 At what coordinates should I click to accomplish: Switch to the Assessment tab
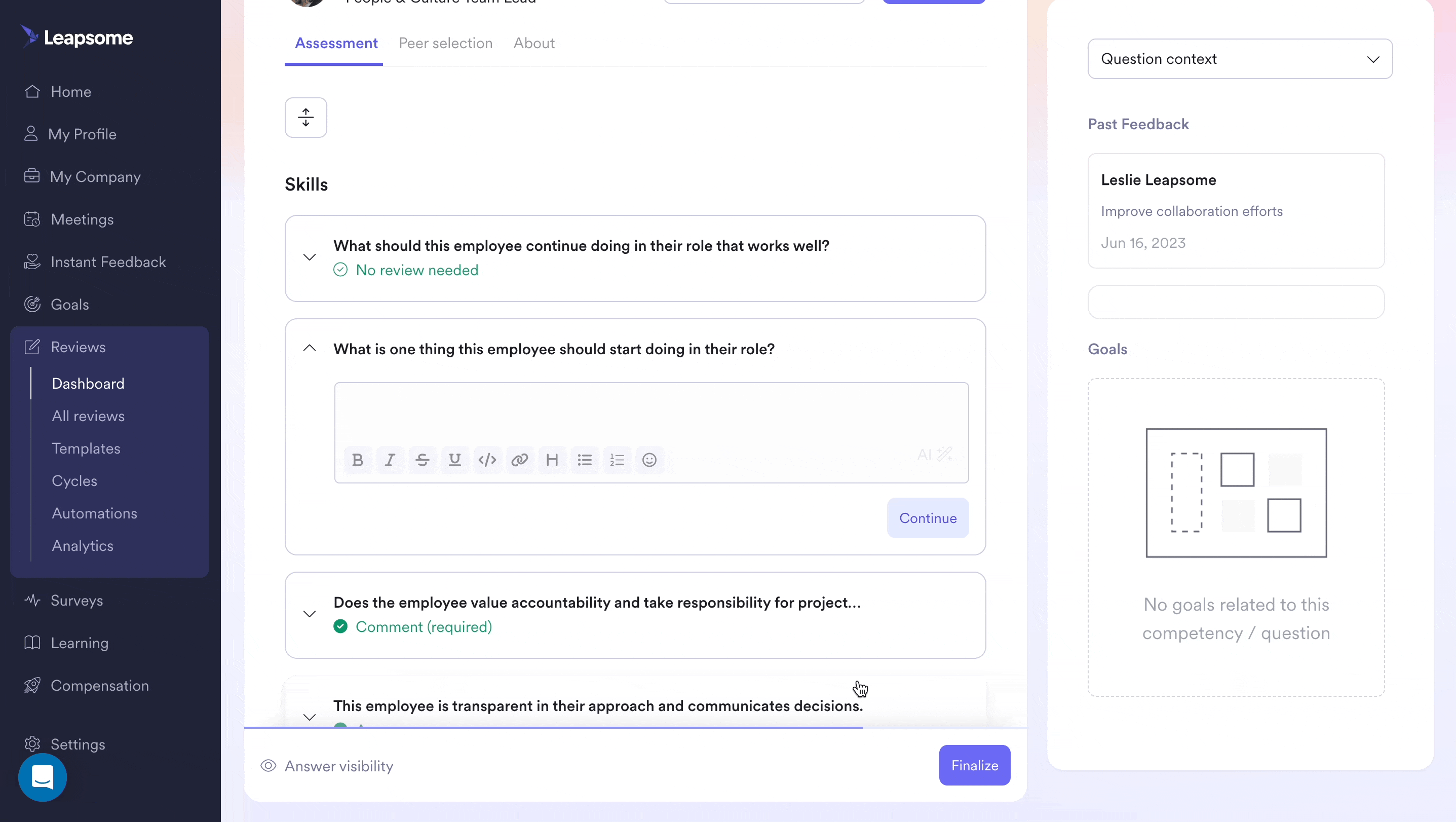(x=336, y=43)
